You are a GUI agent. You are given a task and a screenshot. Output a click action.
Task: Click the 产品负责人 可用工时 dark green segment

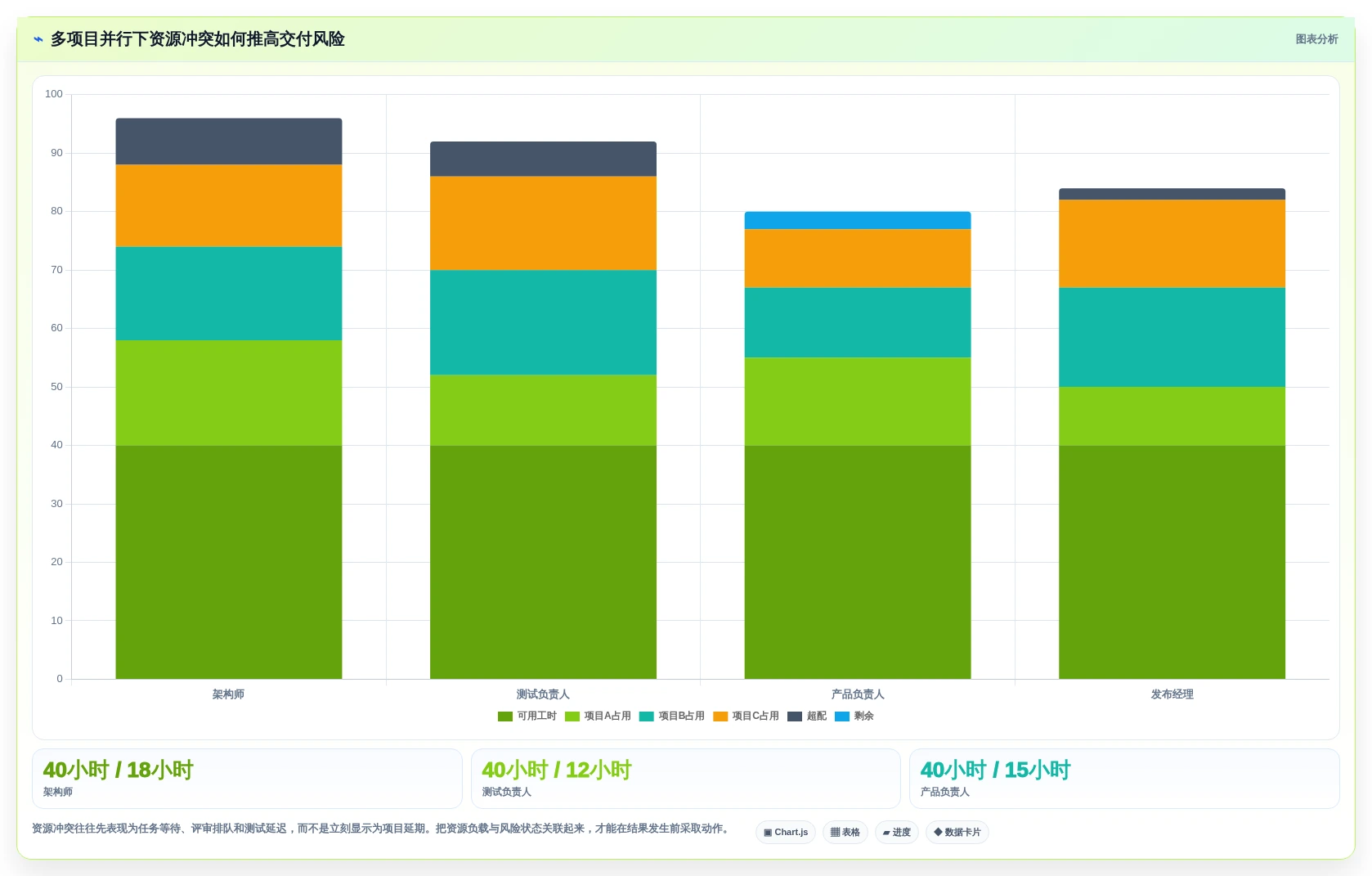(x=858, y=562)
